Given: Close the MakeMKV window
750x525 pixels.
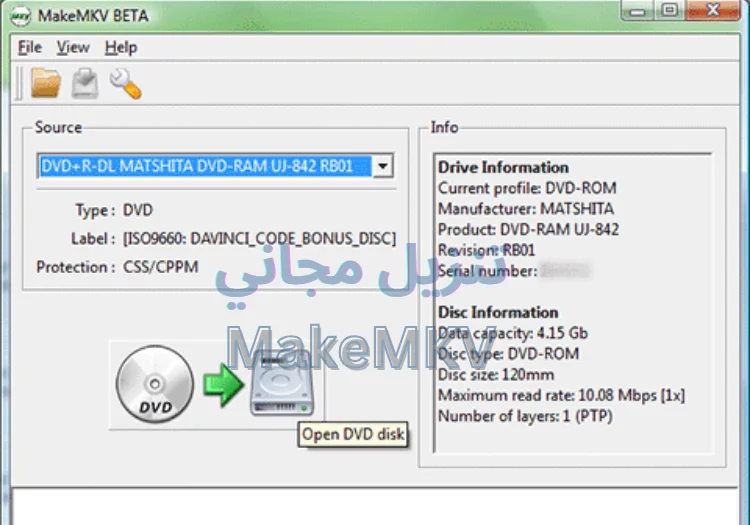Looking at the screenshot, I should click(x=713, y=11).
